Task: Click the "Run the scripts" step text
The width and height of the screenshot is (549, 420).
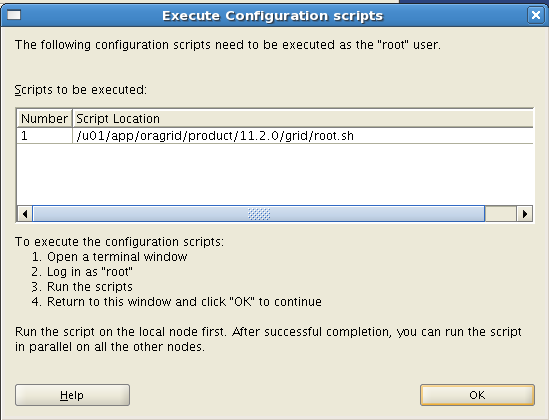Action: [x=90, y=287]
